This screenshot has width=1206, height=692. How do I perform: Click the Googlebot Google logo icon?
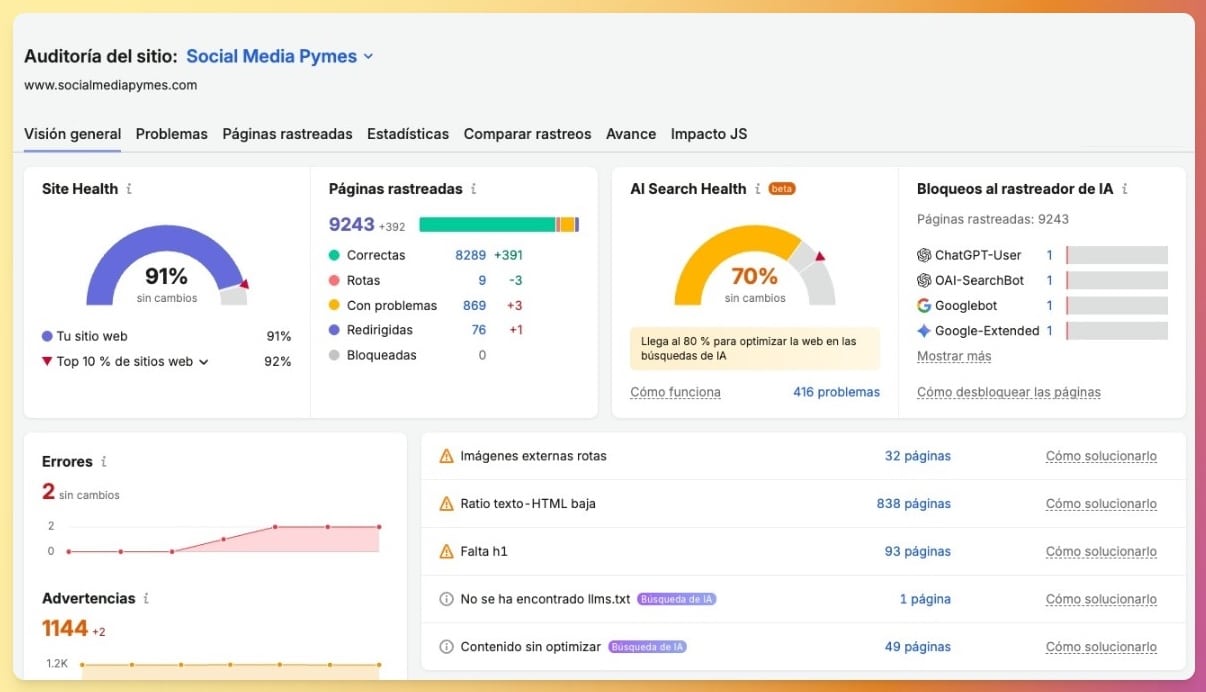pos(924,306)
